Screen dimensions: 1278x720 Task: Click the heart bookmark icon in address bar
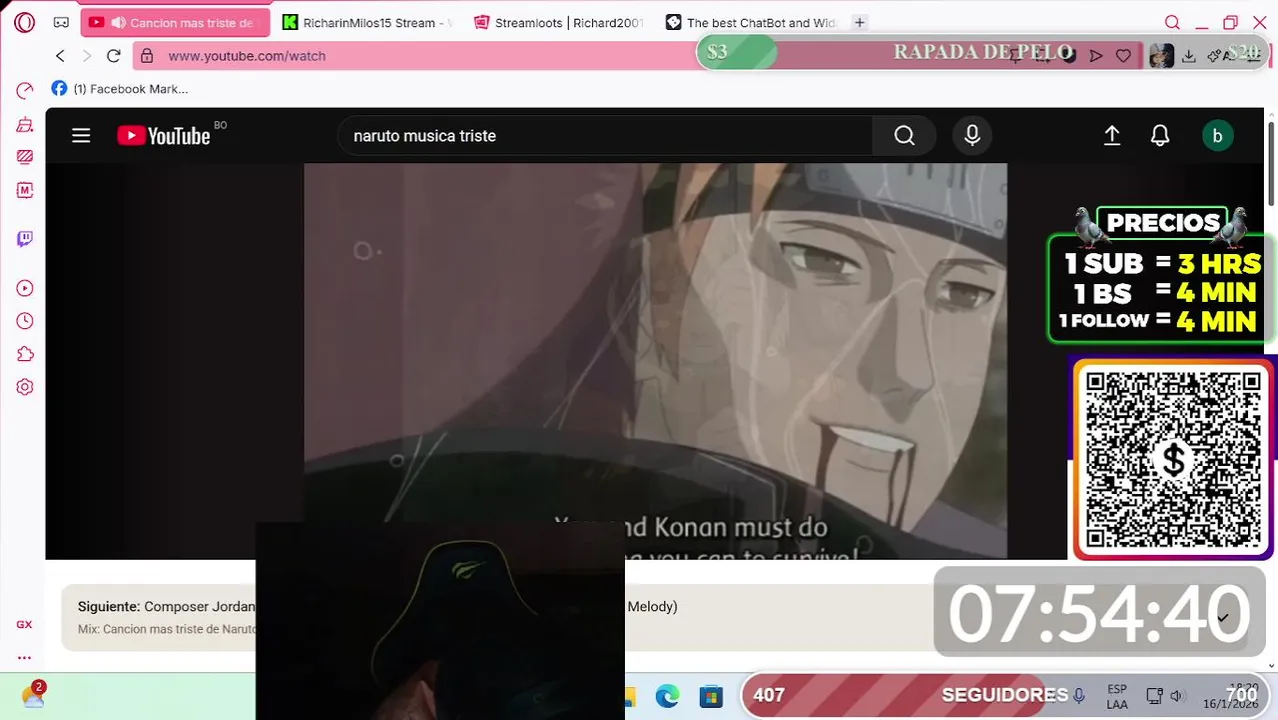click(1123, 56)
